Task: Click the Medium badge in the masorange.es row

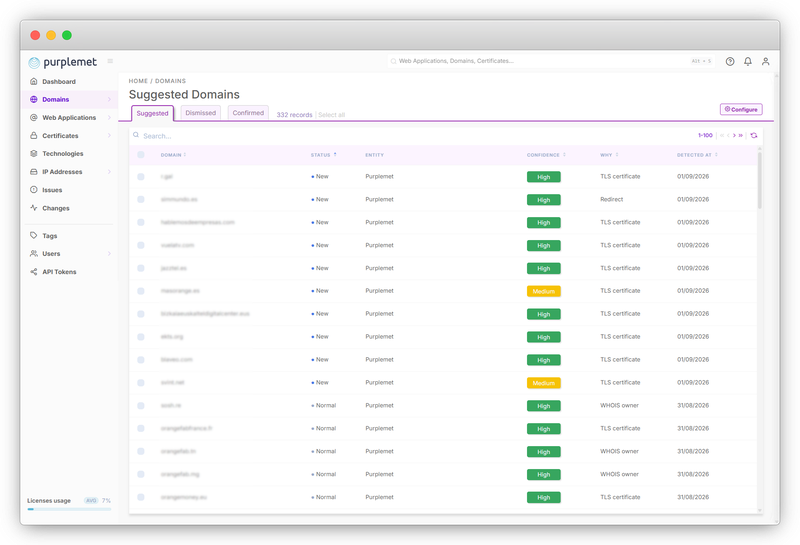Action: click(544, 291)
